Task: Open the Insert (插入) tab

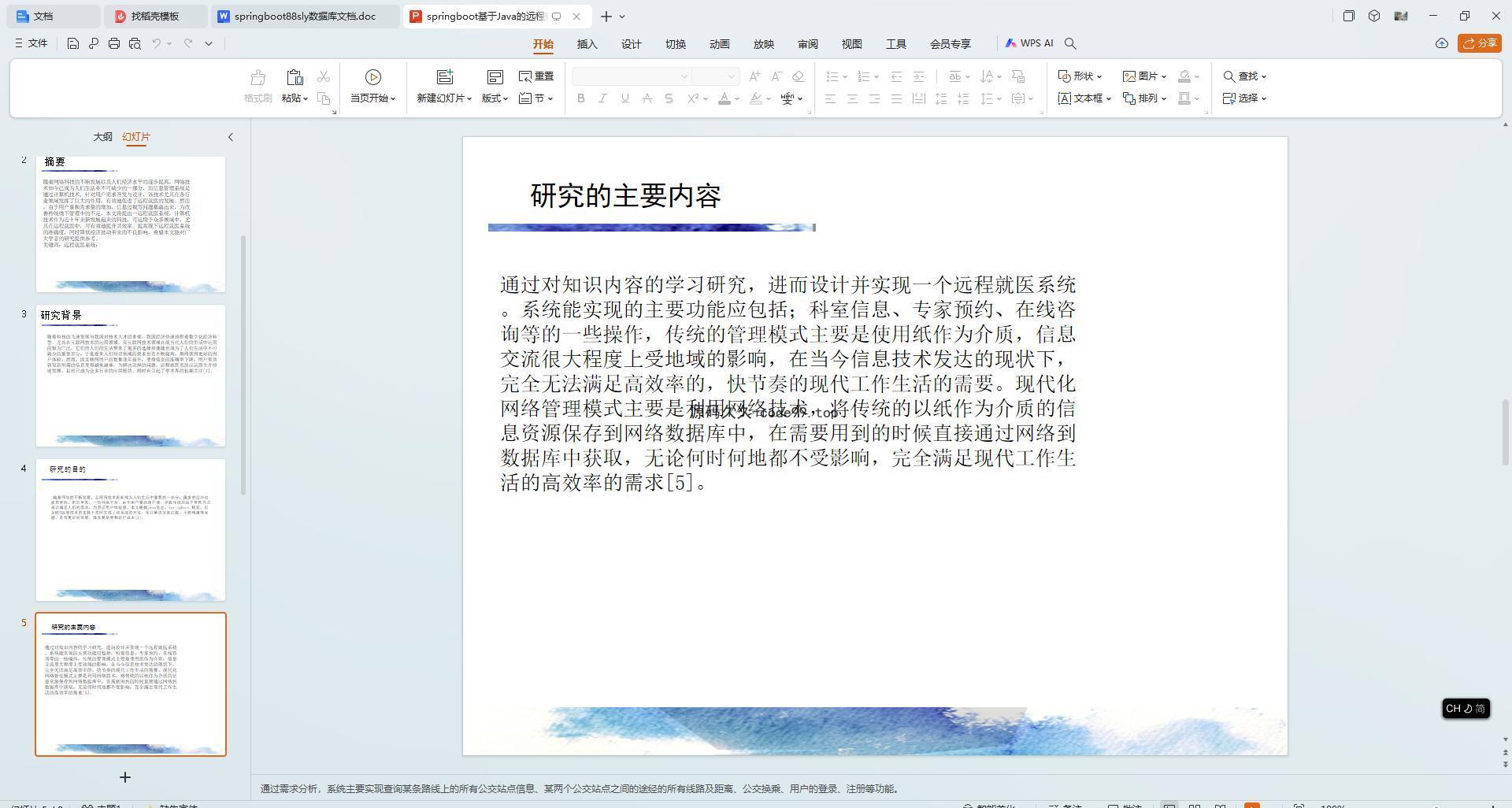Action: pyautogui.click(x=587, y=44)
